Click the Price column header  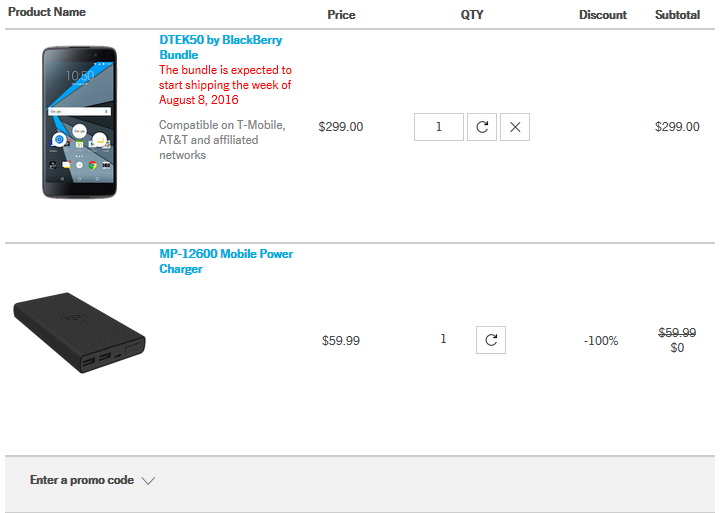tap(341, 15)
